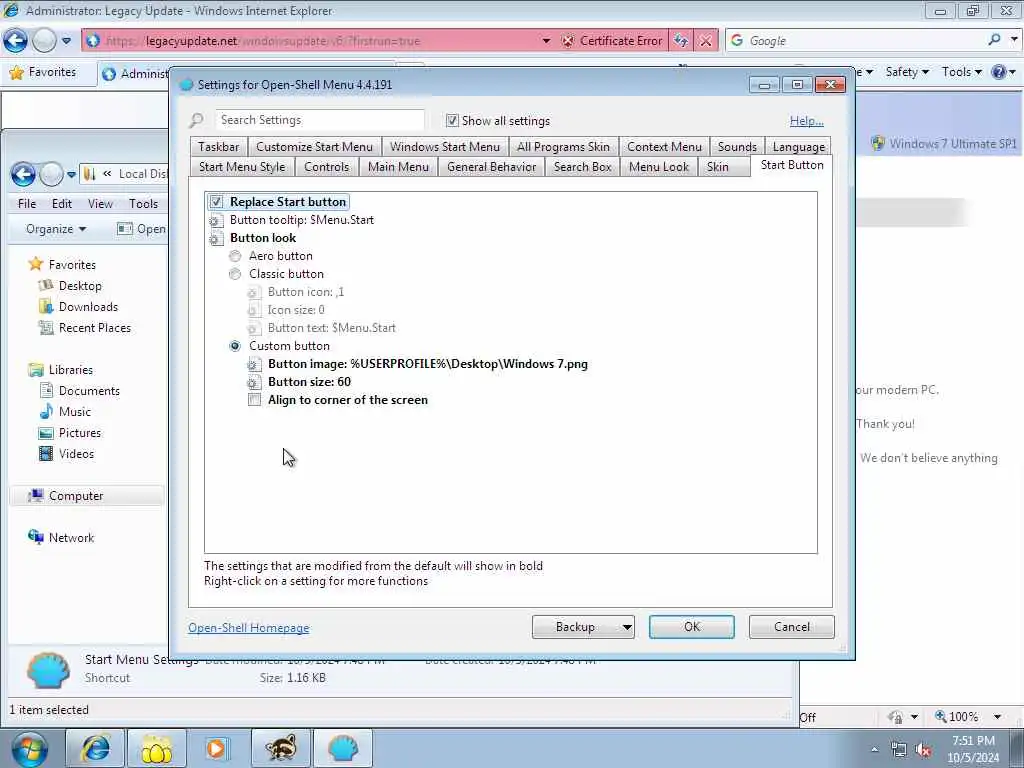Open the Backup button dropdown arrow
1024x768 pixels.
click(626, 627)
